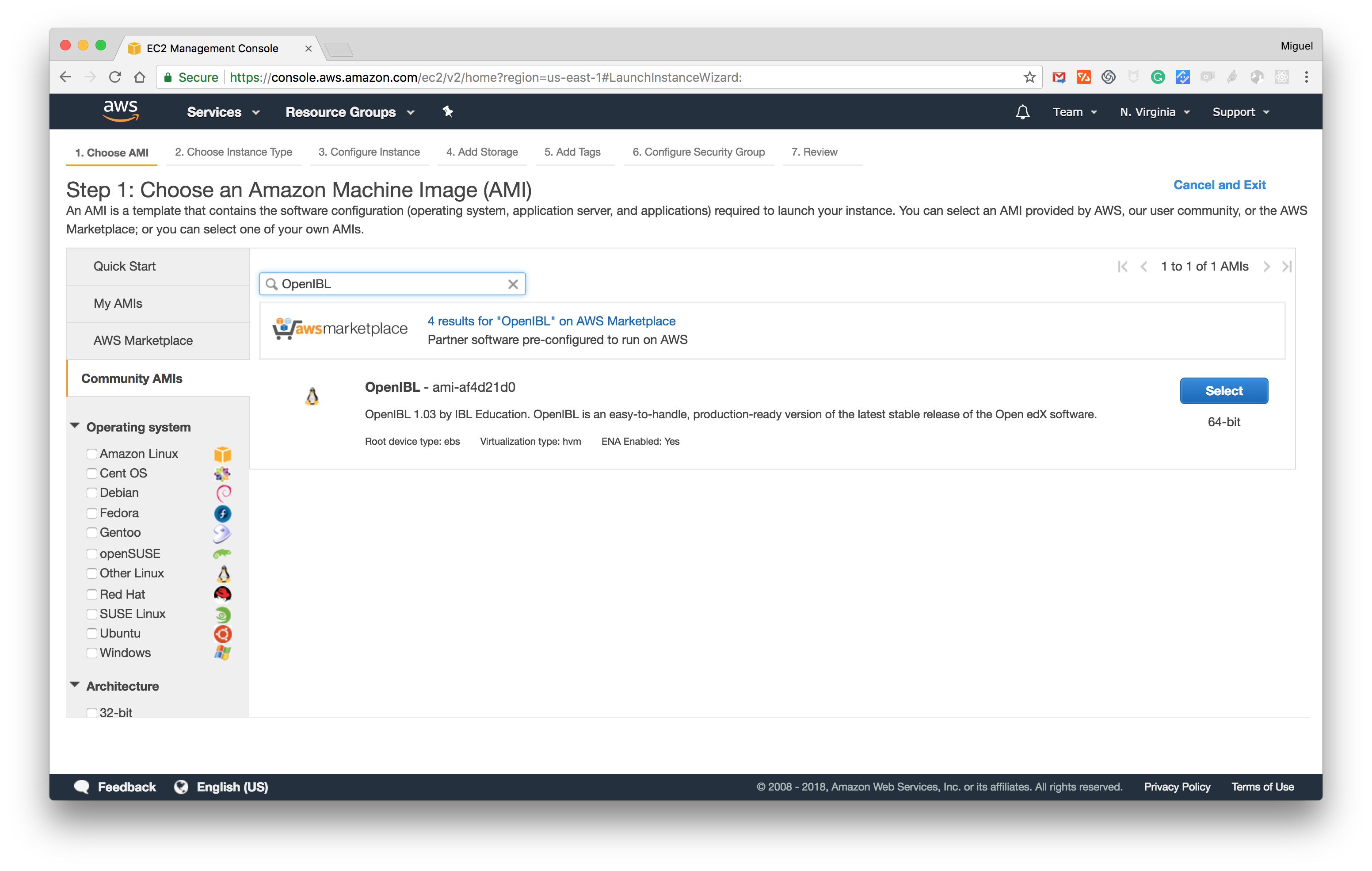Check the Ubuntu operating system filter
The width and height of the screenshot is (1372, 871).
pos(92,633)
